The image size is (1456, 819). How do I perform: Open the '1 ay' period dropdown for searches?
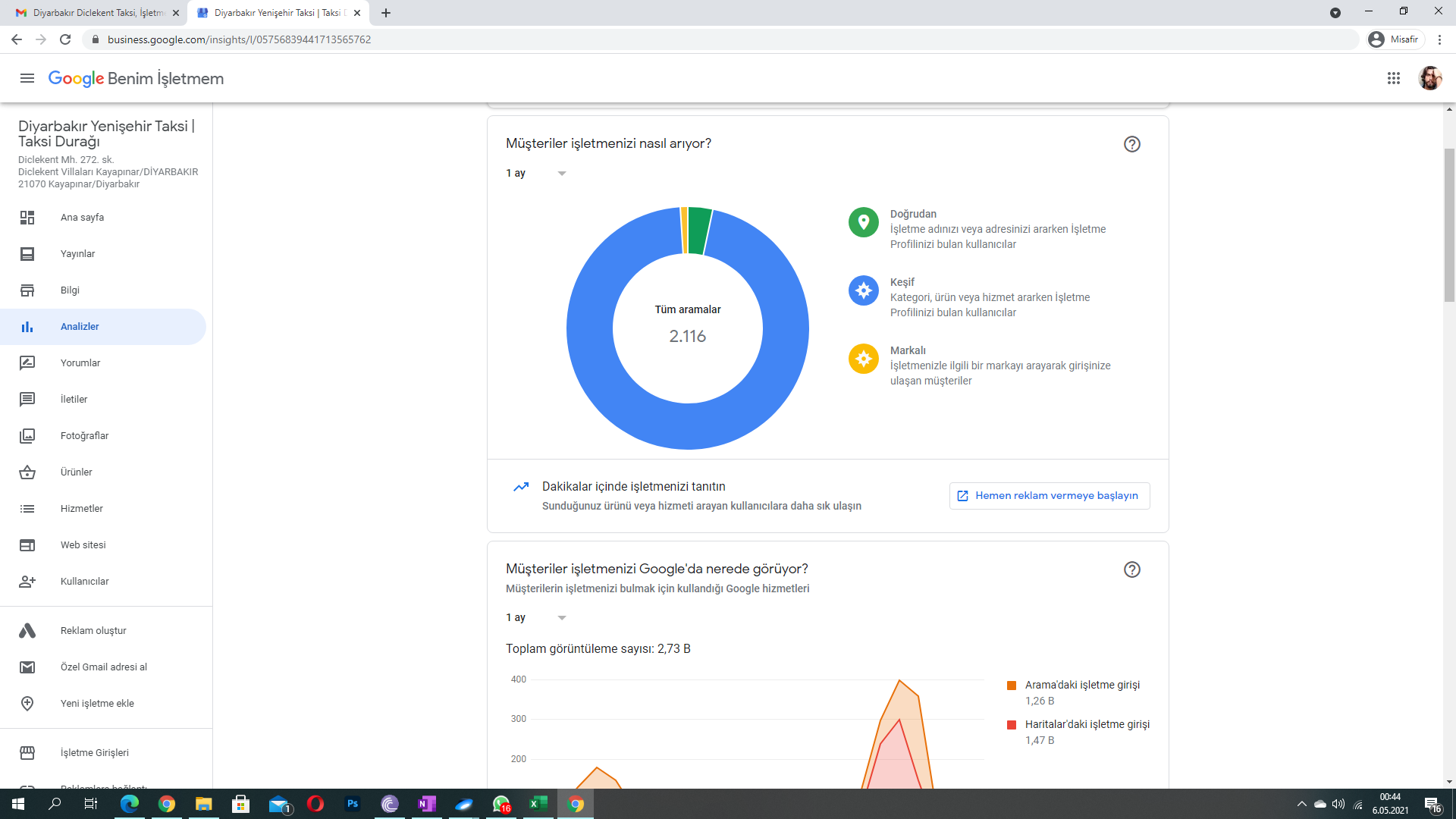point(536,174)
